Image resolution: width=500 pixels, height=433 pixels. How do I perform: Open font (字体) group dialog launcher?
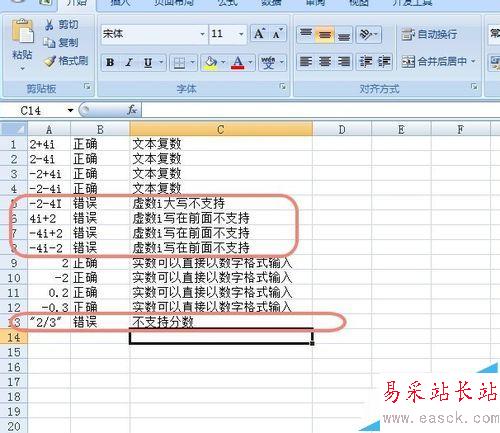coord(283,87)
